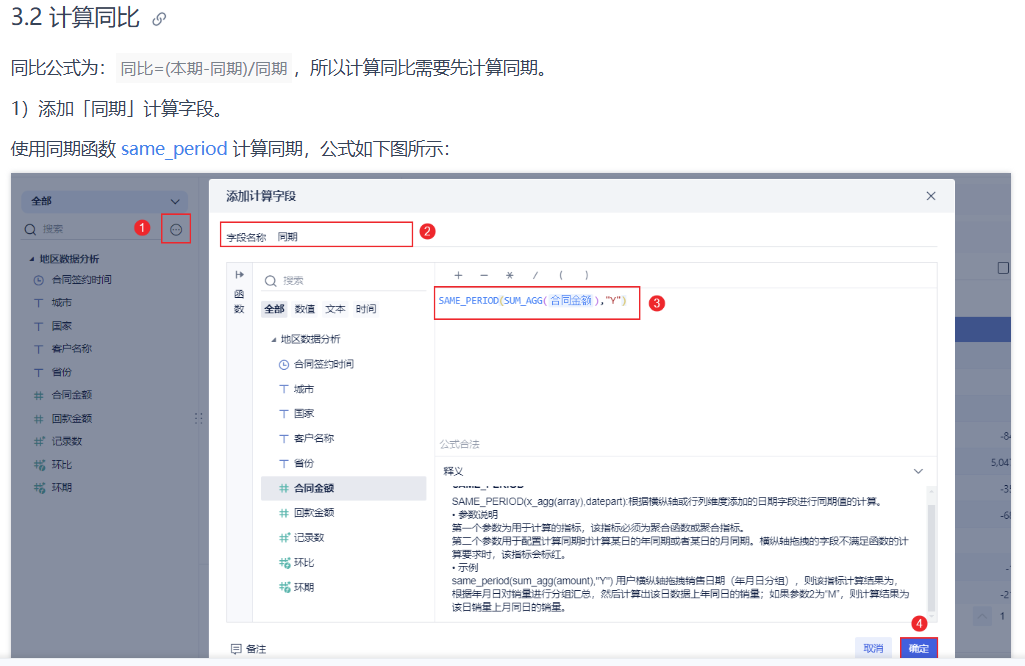Insert plus operator into formula
Viewport: 1025px width, 666px height.
click(458, 275)
